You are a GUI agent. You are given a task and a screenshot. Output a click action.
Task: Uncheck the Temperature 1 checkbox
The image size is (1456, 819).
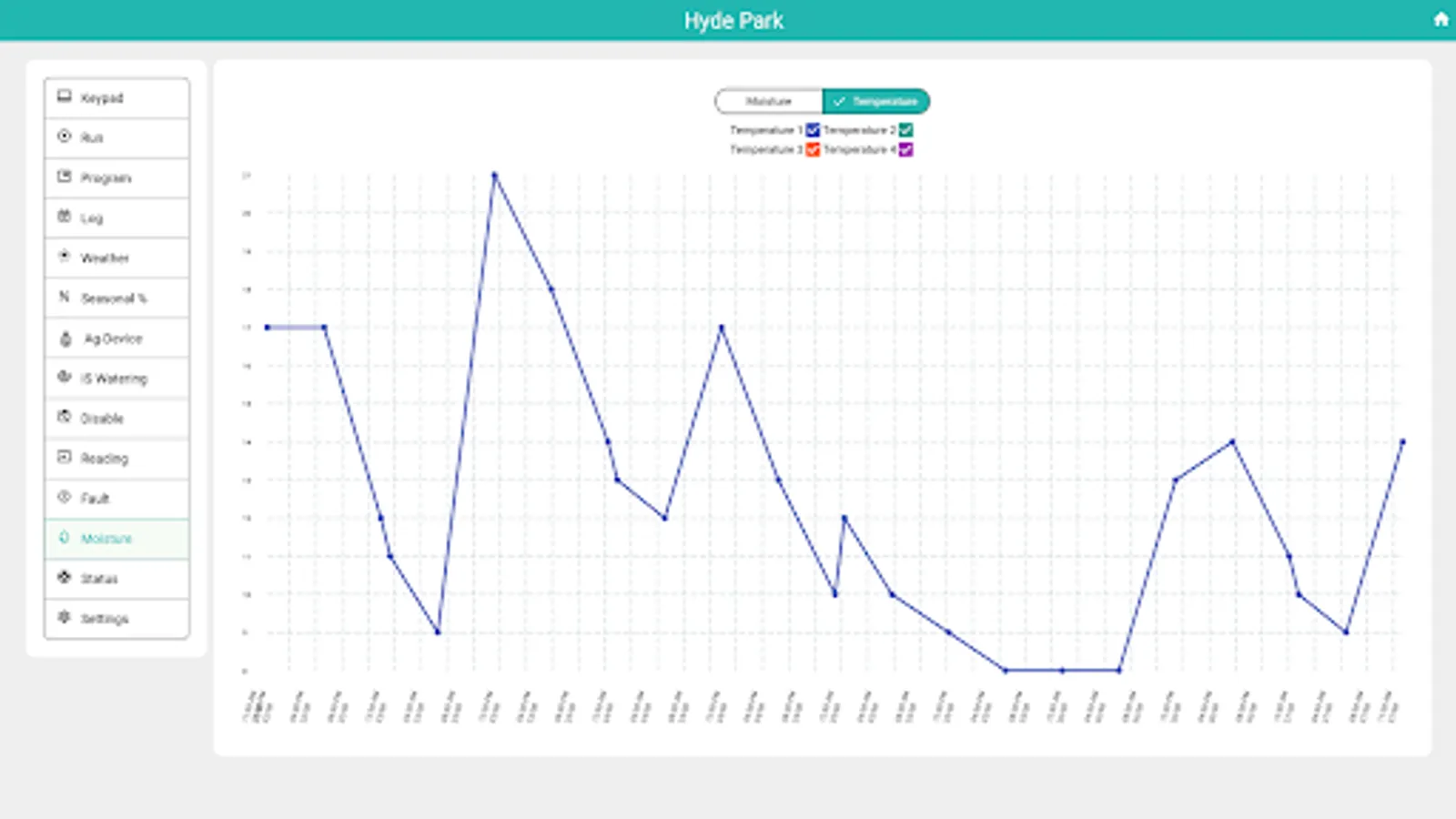coord(812,129)
